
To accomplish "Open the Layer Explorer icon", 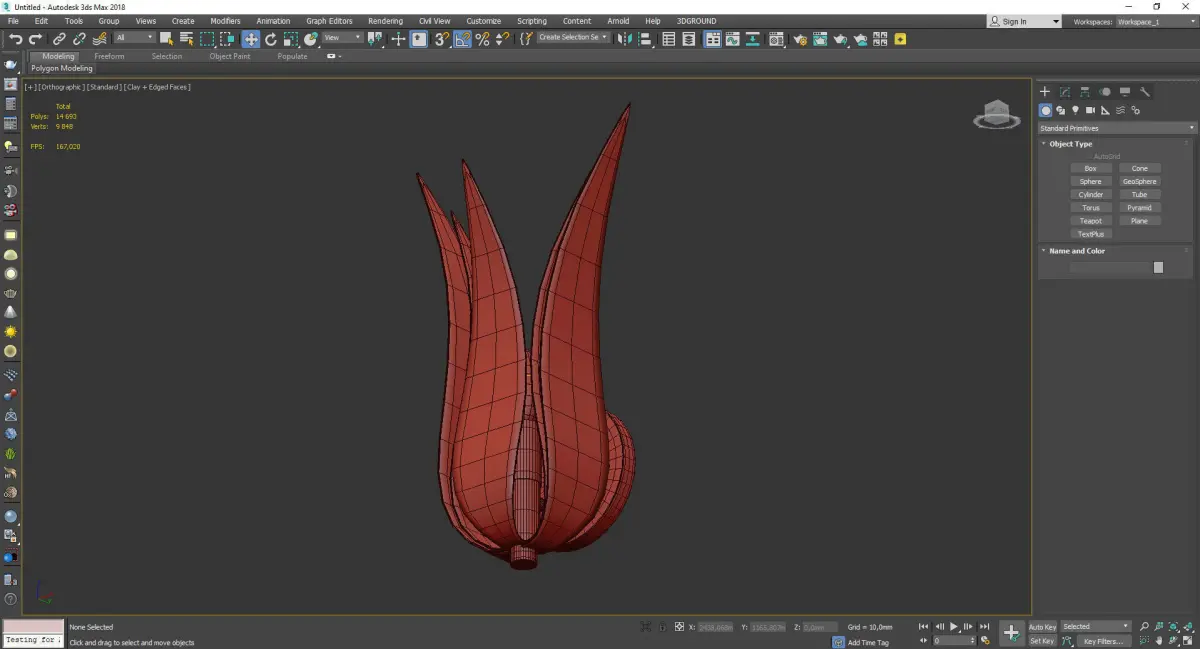I will [x=688, y=39].
